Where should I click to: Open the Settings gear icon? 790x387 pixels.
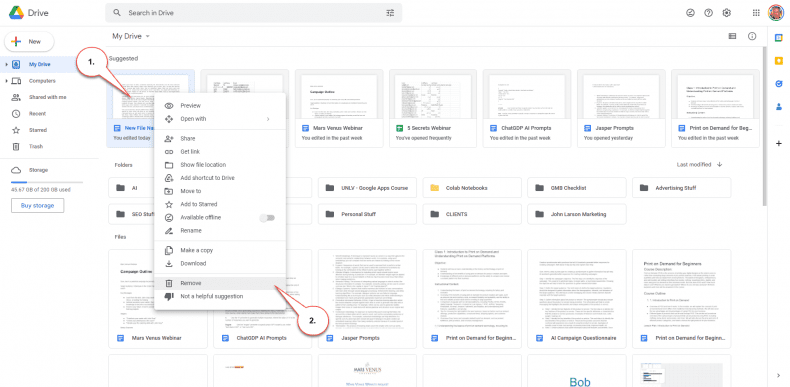tap(727, 13)
